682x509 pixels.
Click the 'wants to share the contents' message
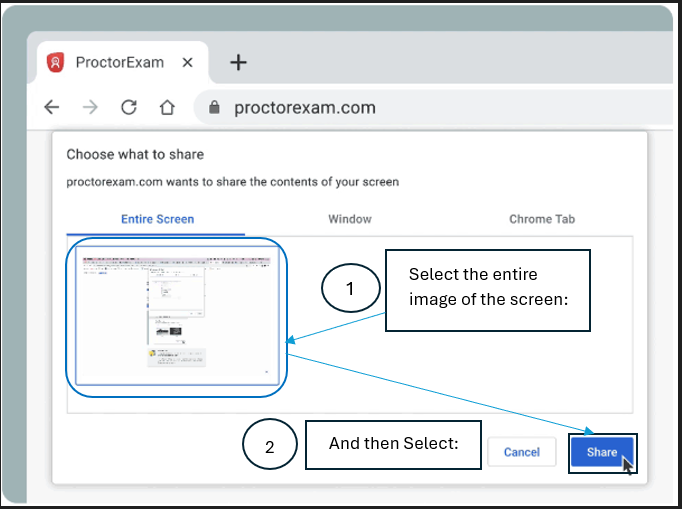point(232,182)
